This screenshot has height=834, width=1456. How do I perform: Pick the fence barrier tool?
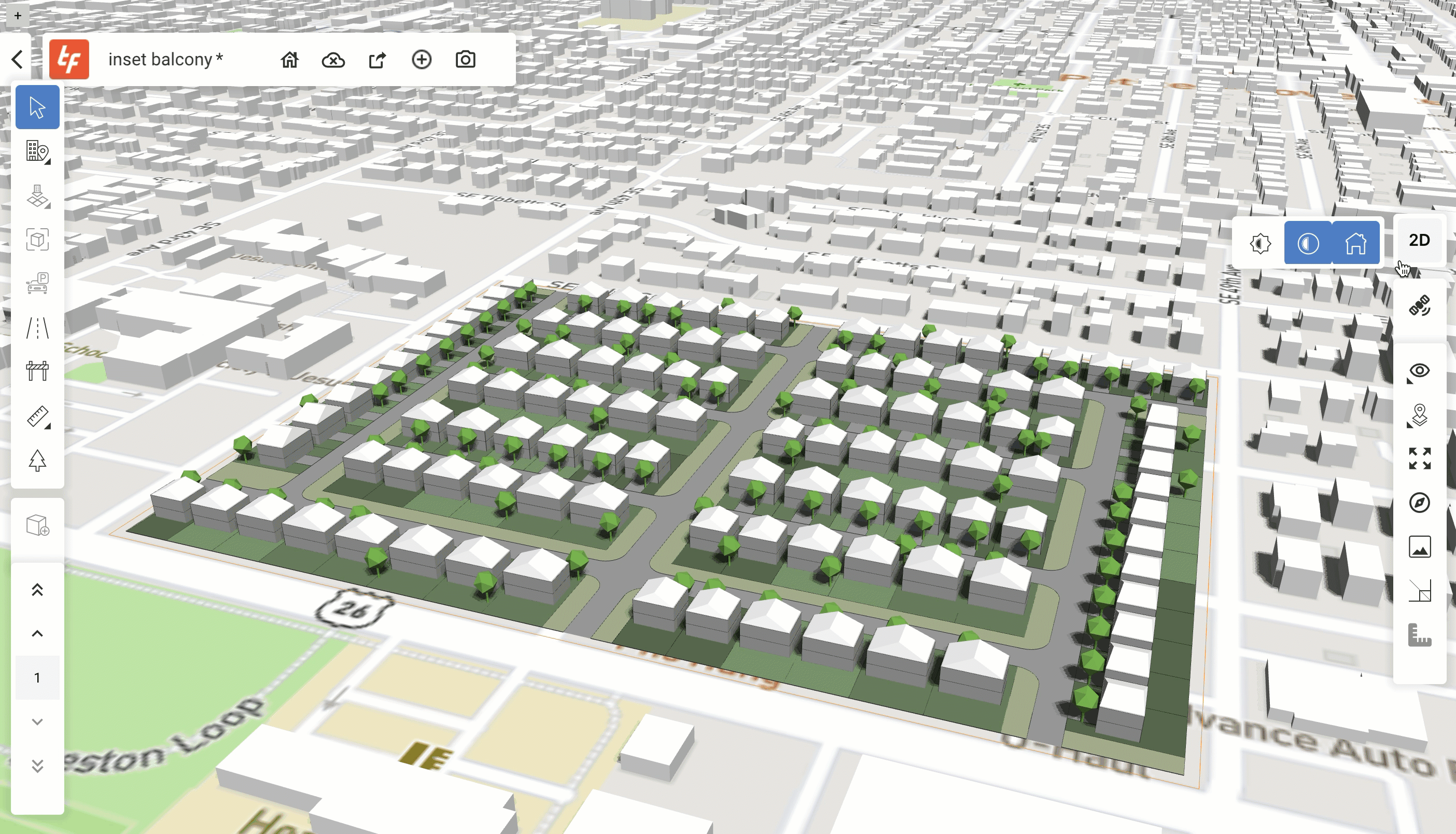pos(37,371)
